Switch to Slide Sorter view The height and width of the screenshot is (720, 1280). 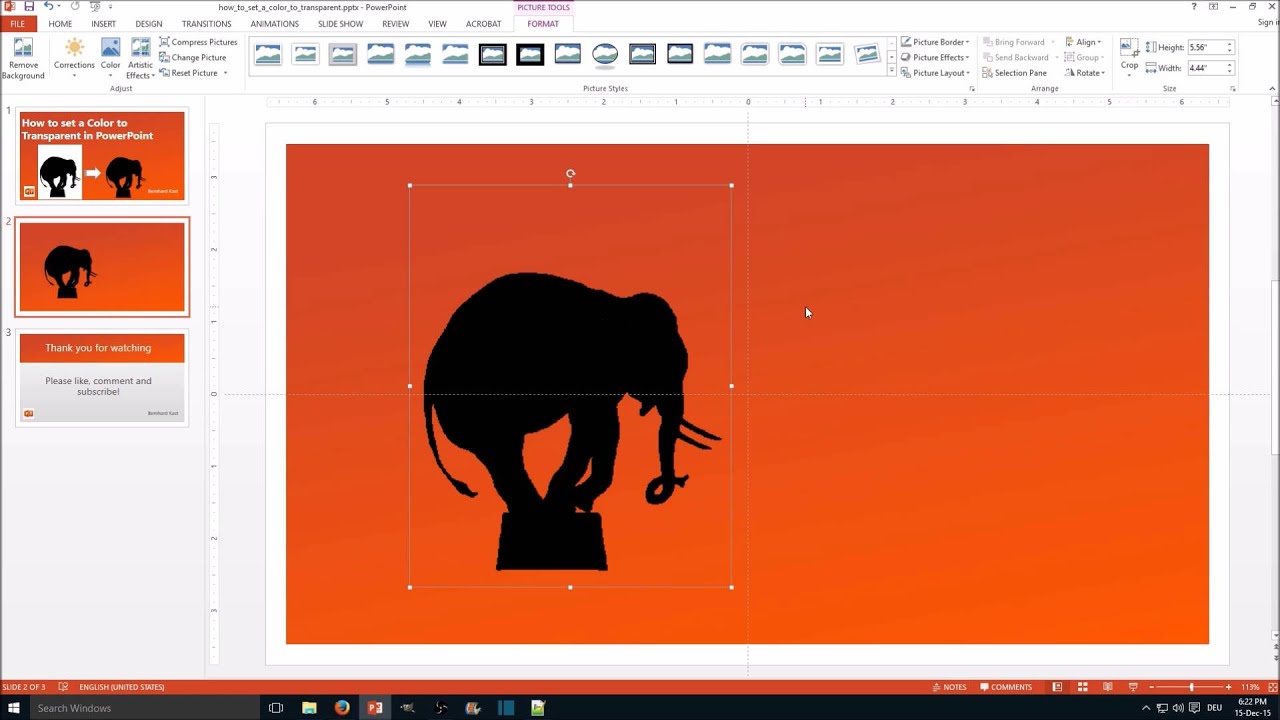[x=1082, y=687]
